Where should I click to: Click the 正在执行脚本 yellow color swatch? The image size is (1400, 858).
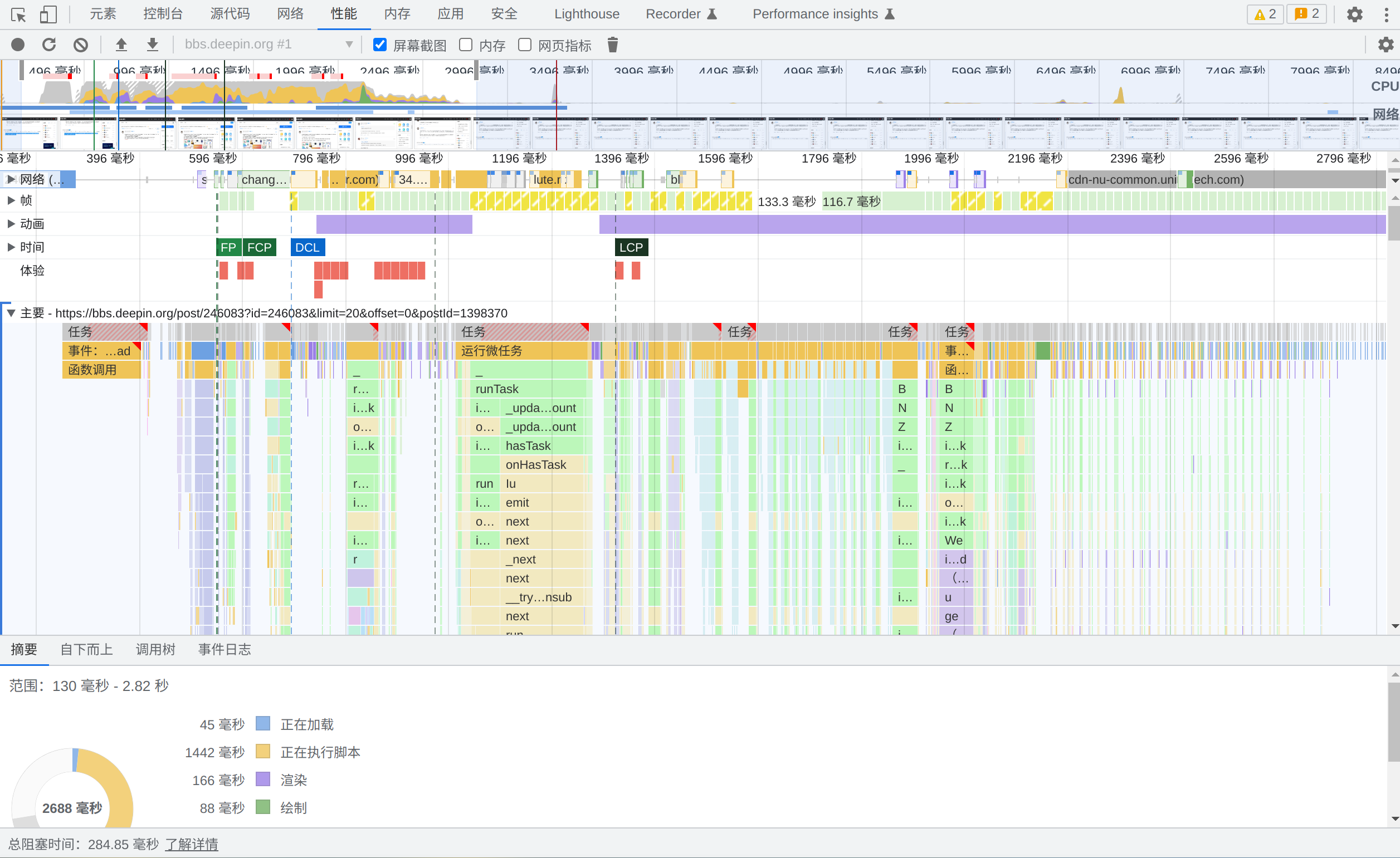tap(262, 752)
